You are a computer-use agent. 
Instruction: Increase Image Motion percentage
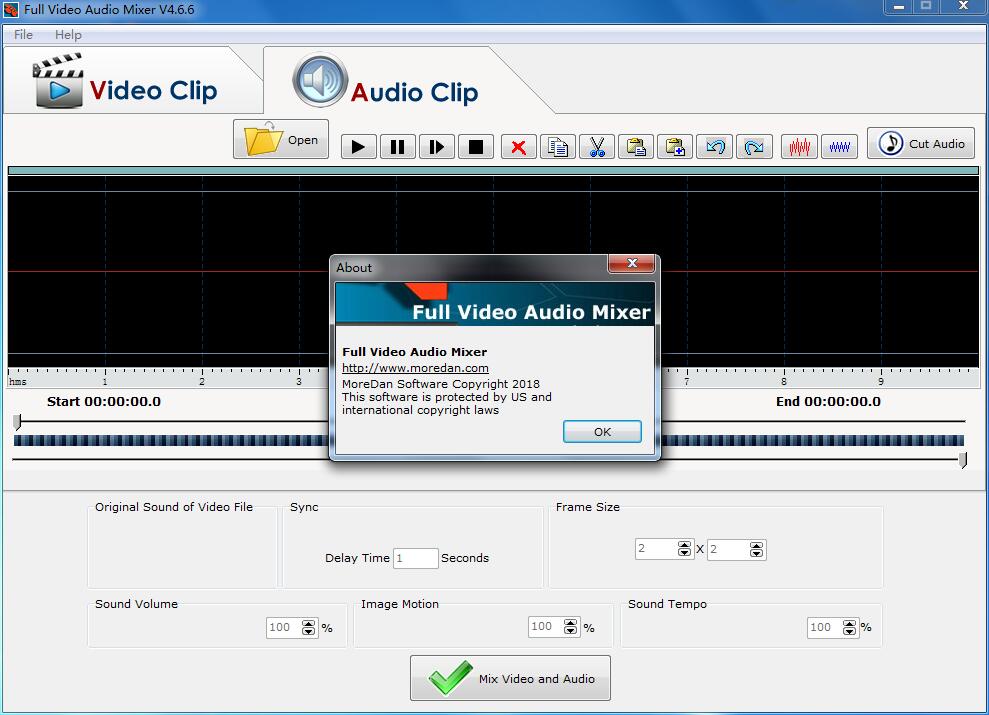570,622
